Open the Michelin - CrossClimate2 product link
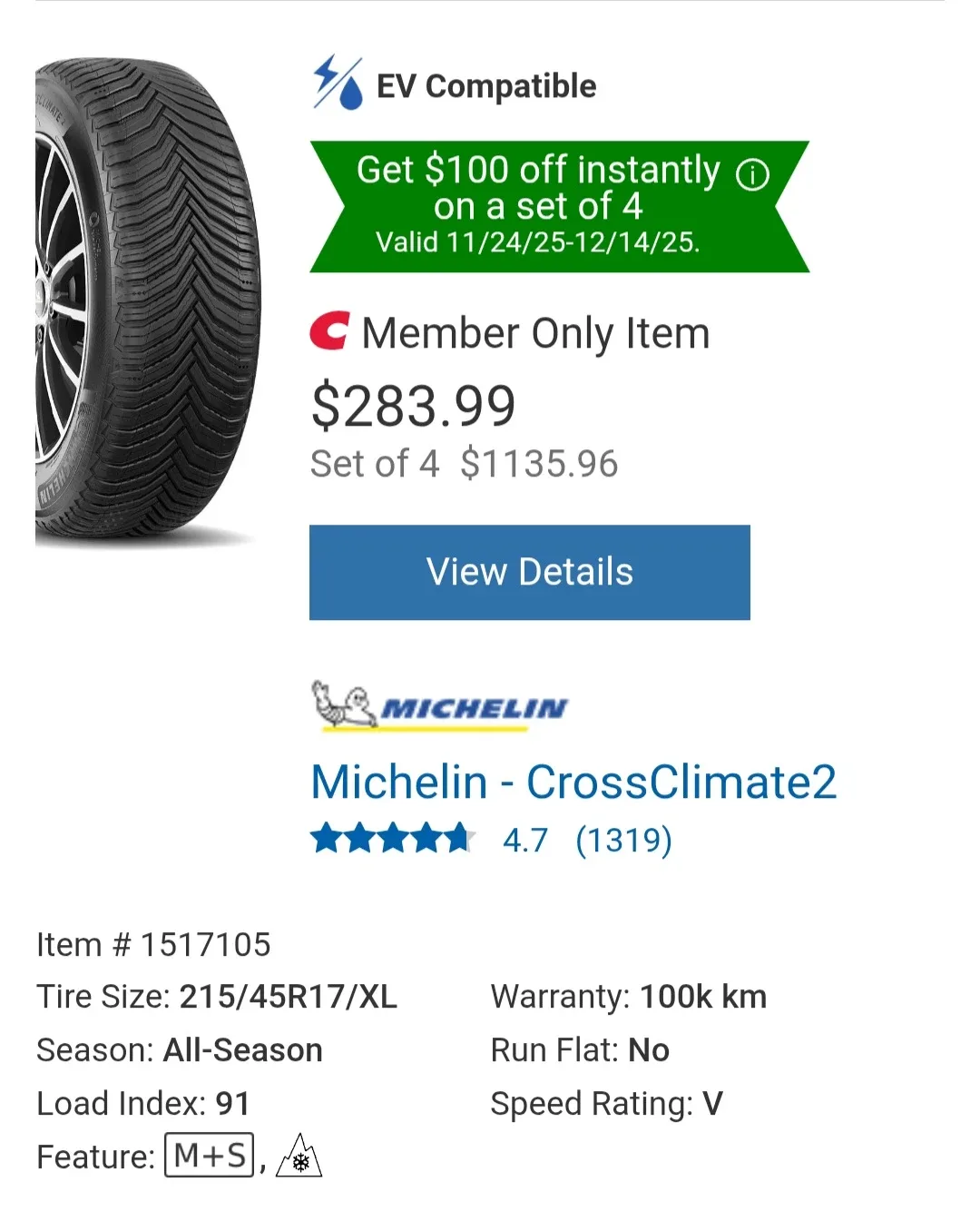The height and width of the screenshot is (1211, 980). click(x=573, y=782)
